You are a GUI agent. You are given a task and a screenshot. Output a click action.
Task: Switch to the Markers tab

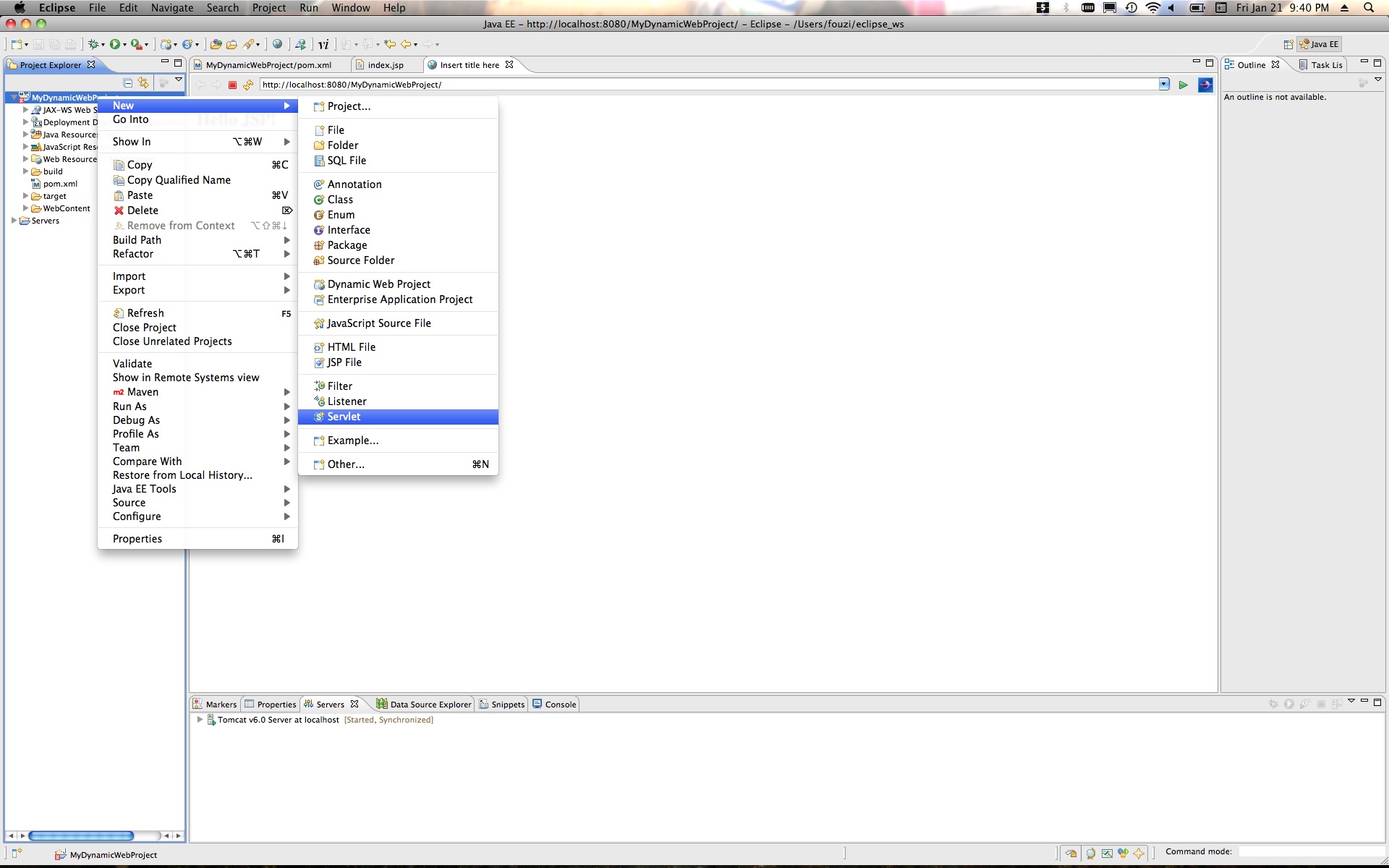pos(215,705)
